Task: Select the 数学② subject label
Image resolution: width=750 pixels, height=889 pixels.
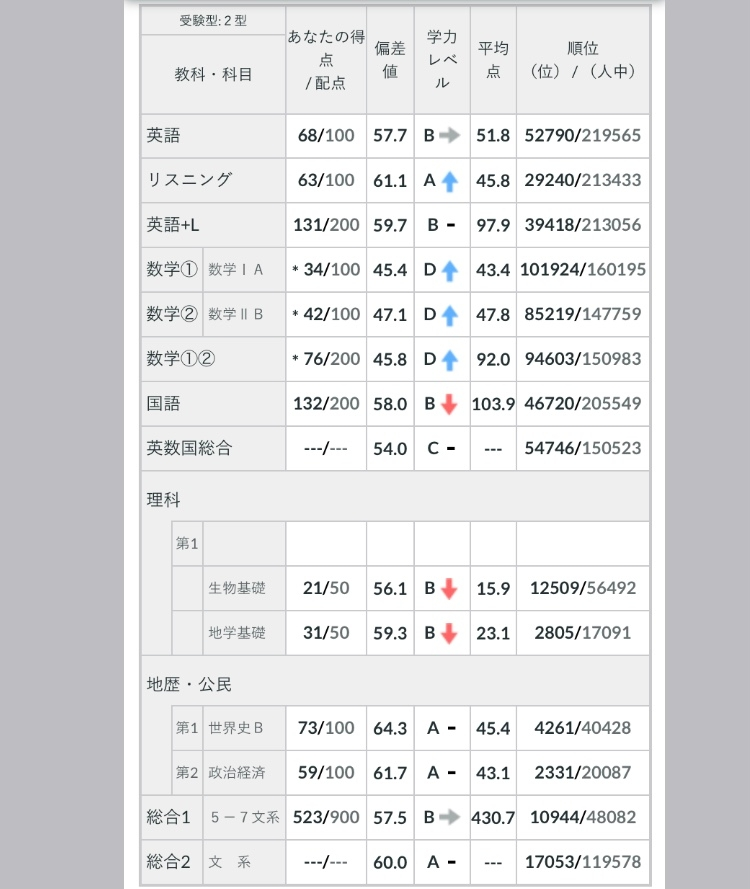Action: [172, 314]
